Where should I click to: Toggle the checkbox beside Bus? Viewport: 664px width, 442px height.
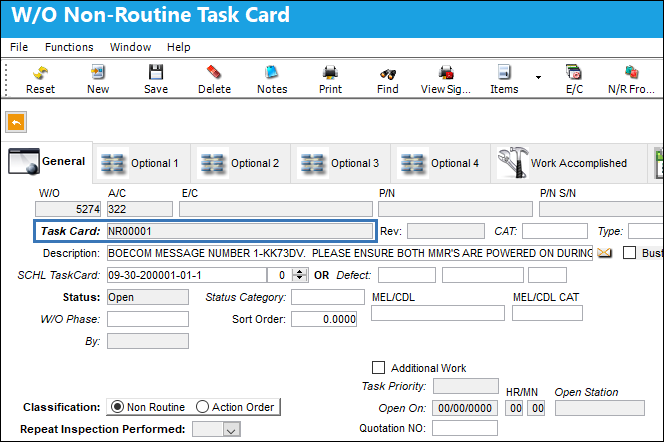coord(629,253)
